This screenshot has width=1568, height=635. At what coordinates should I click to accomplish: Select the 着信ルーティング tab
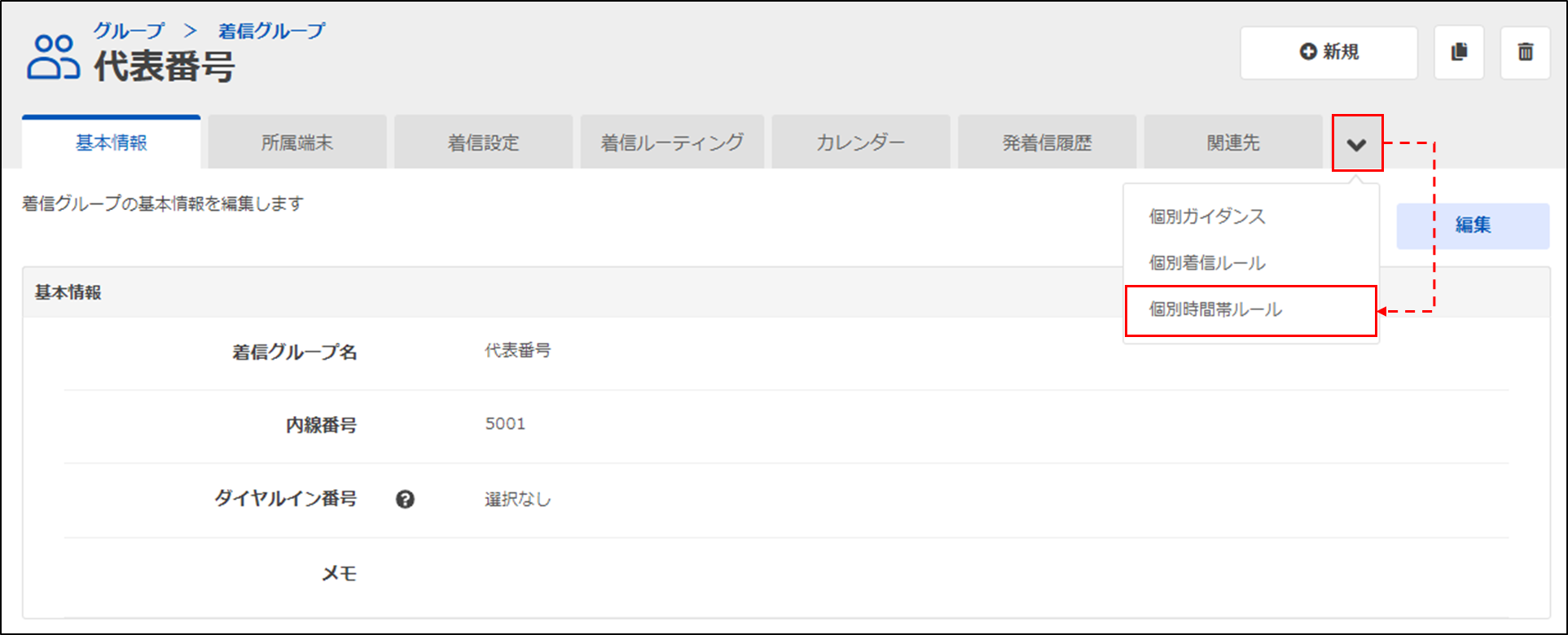pos(672,143)
